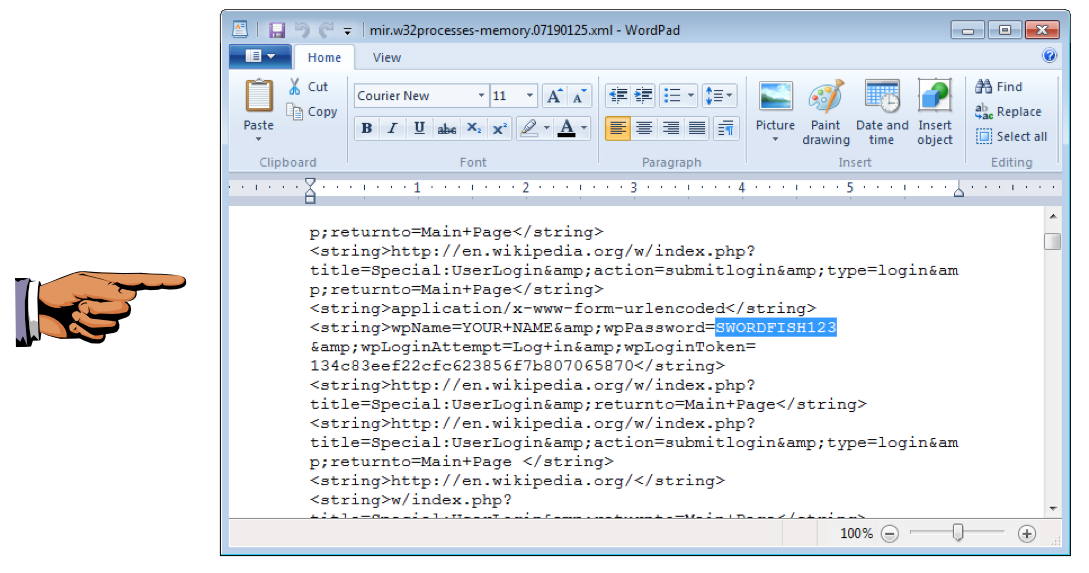Open the font color dropdown arrow
Viewport: 1089px width, 573px height.
pyautogui.click(x=583, y=128)
